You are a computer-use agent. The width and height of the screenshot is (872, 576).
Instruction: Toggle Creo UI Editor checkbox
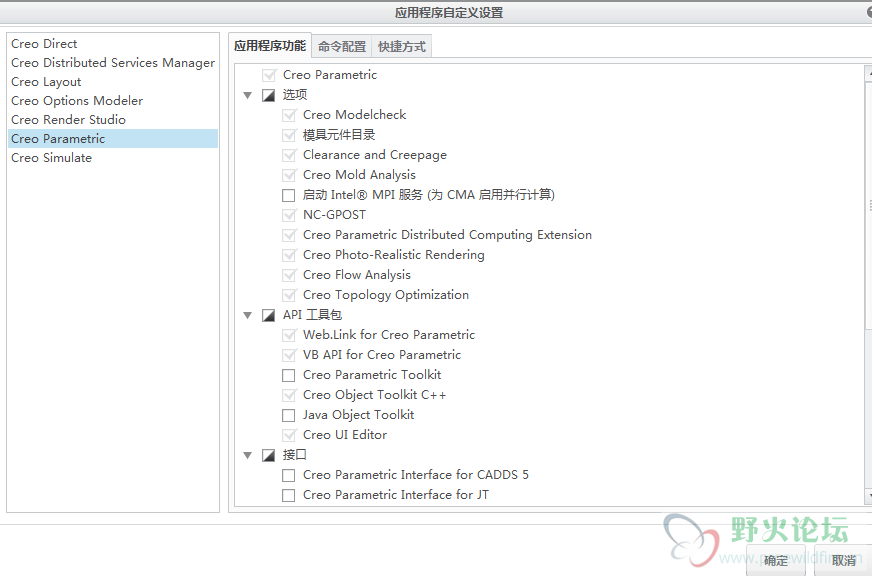point(289,435)
